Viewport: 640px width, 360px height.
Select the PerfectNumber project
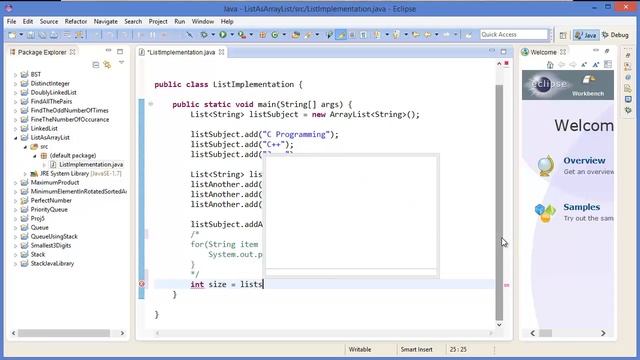pos(51,200)
